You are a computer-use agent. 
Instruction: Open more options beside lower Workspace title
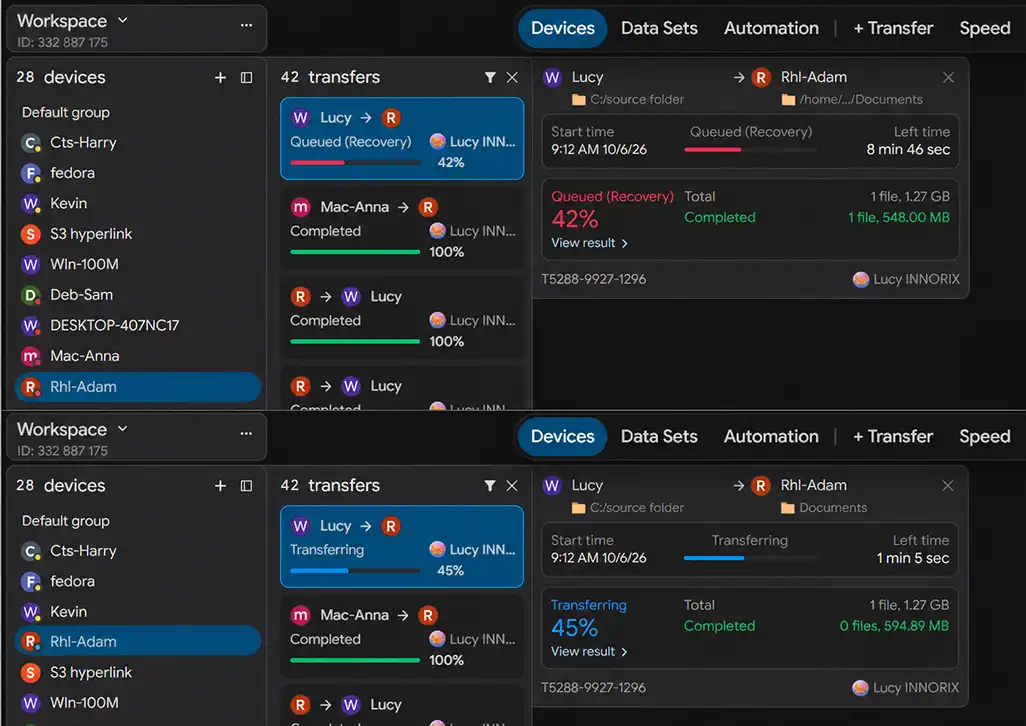tap(246, 433)
